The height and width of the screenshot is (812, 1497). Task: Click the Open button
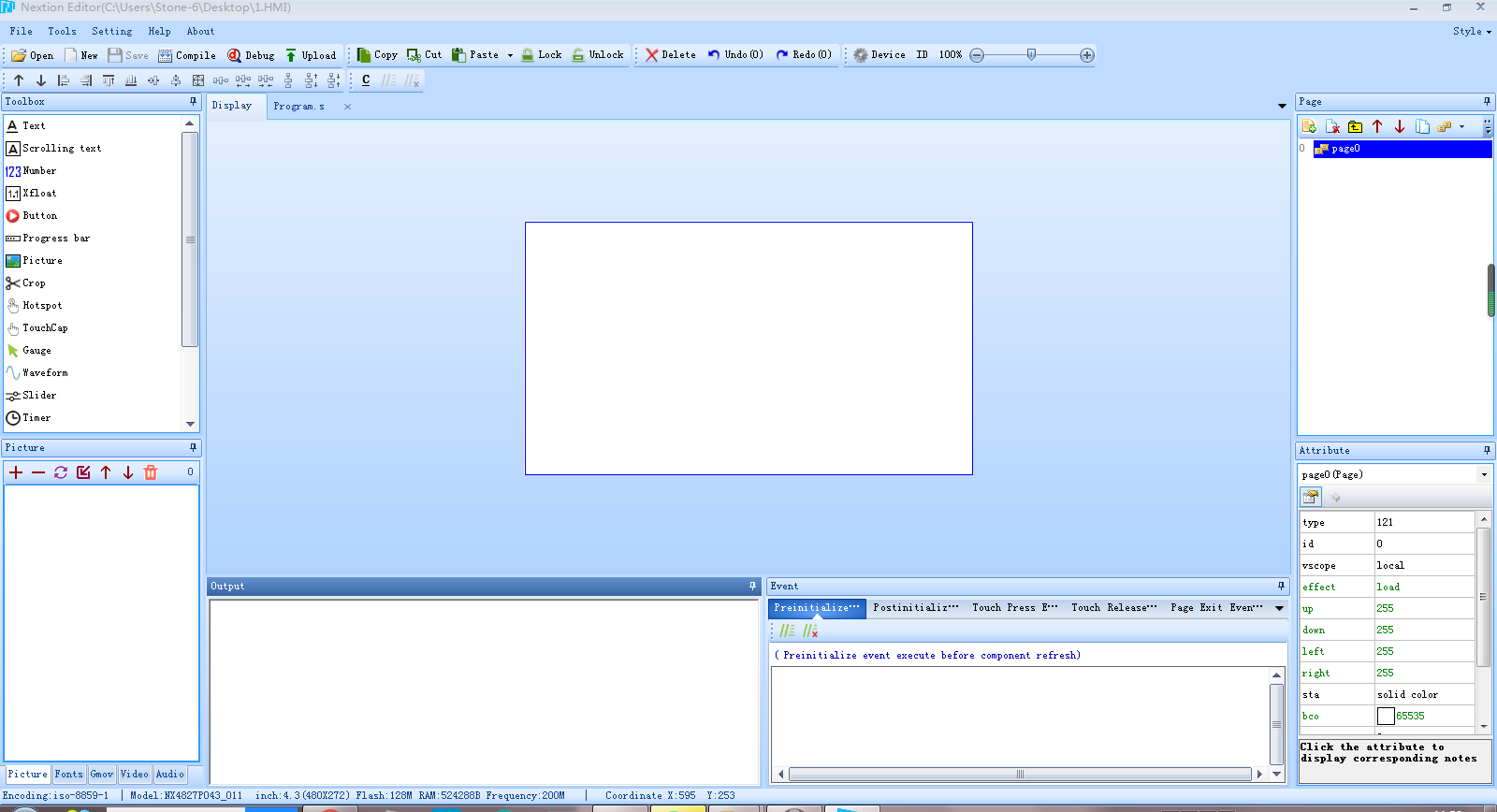[x=33, y=55]
